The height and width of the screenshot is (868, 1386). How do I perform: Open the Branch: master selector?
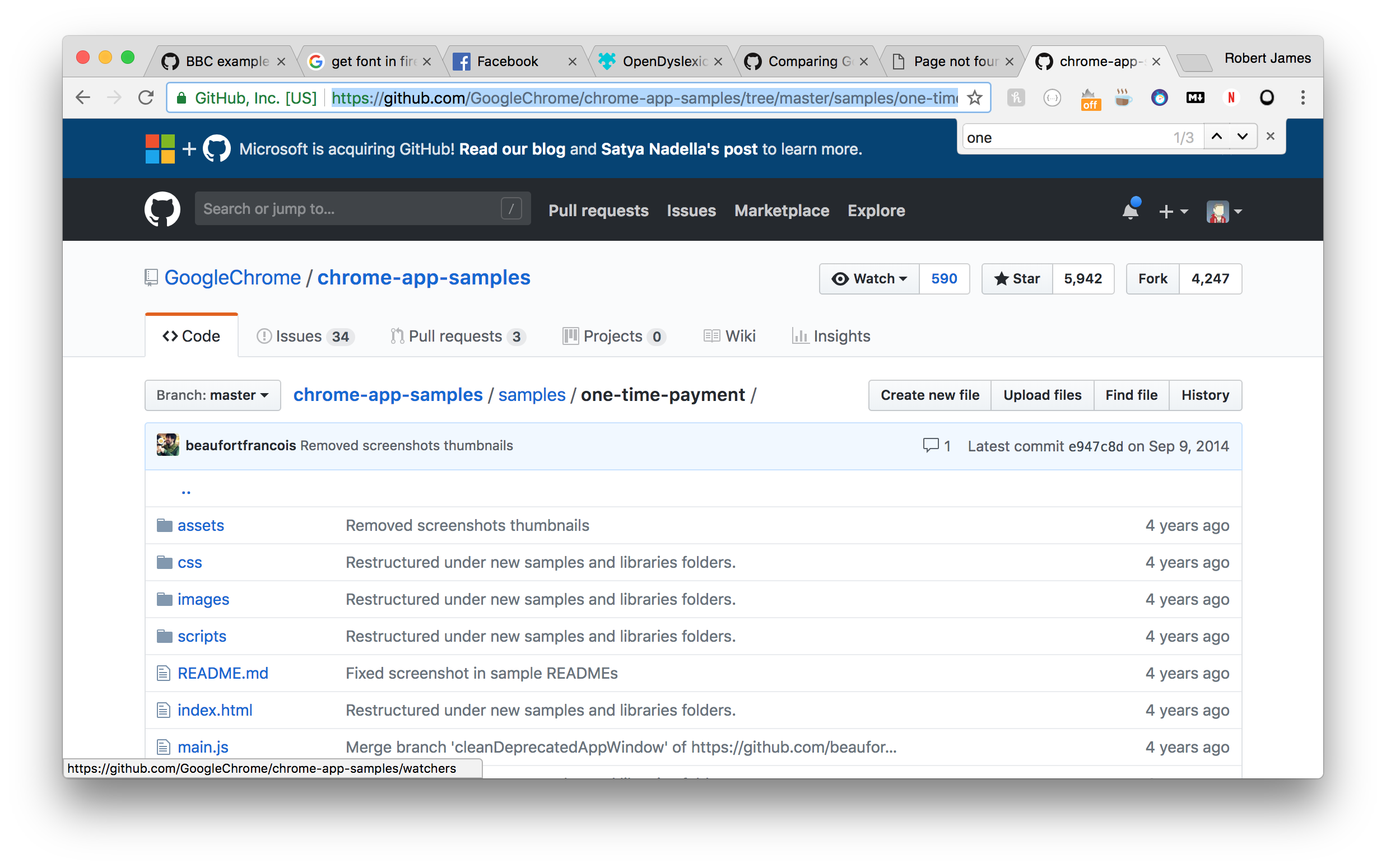[x=212, y=395]
